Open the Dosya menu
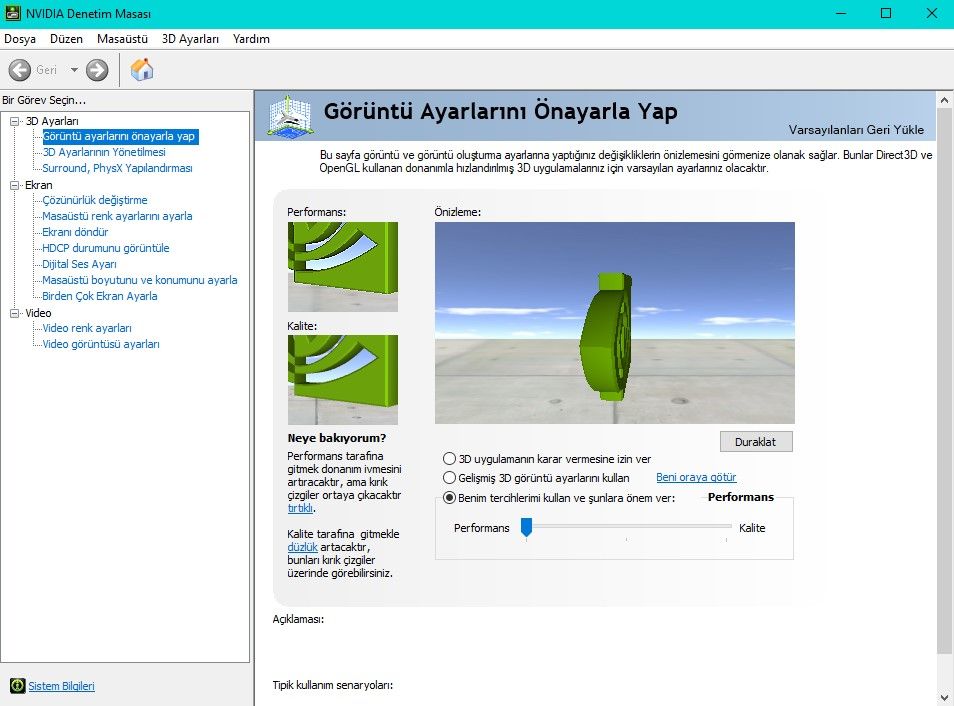Viewport: 954px width, 706px height. click(x=19, y=39)
